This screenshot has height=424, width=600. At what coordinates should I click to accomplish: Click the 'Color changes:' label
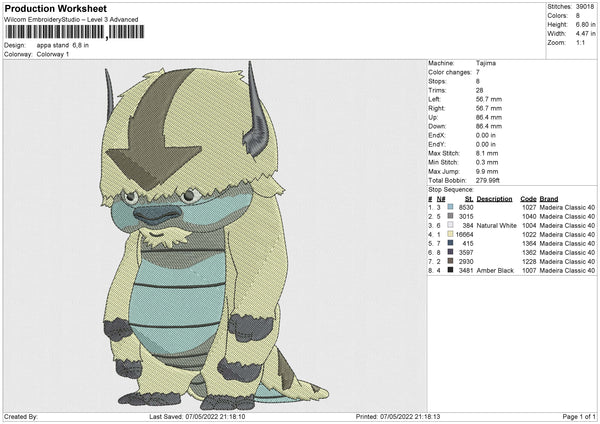(450, 72)
